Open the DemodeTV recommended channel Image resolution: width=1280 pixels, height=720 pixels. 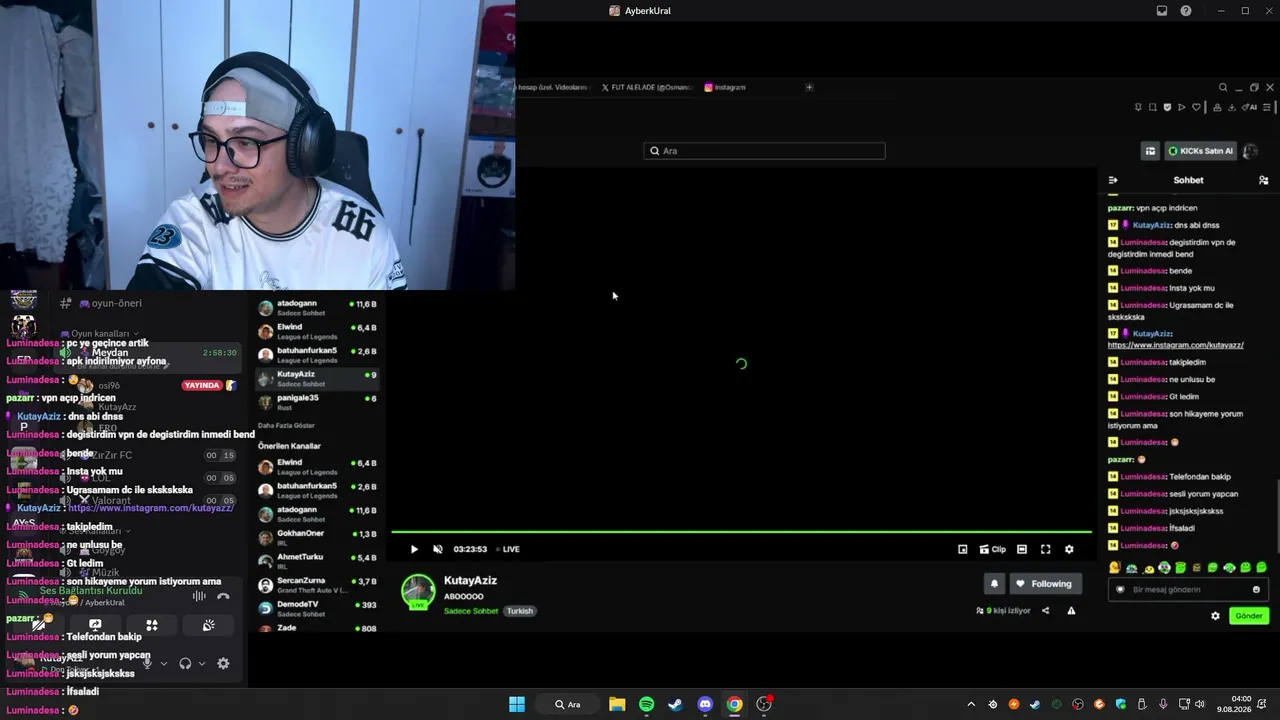[x=318, y=608]
